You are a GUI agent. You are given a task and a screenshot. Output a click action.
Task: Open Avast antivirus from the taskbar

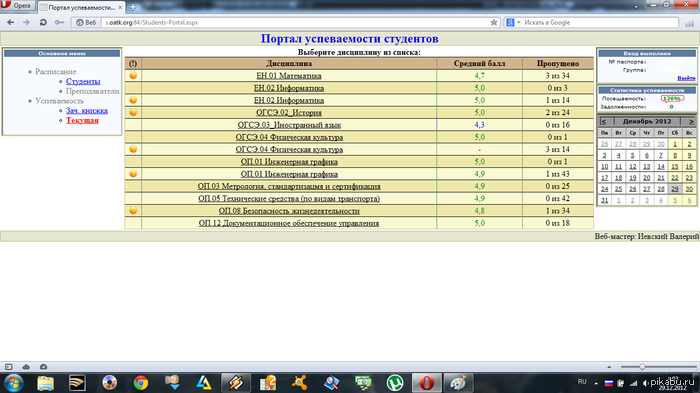click(300, 383)
